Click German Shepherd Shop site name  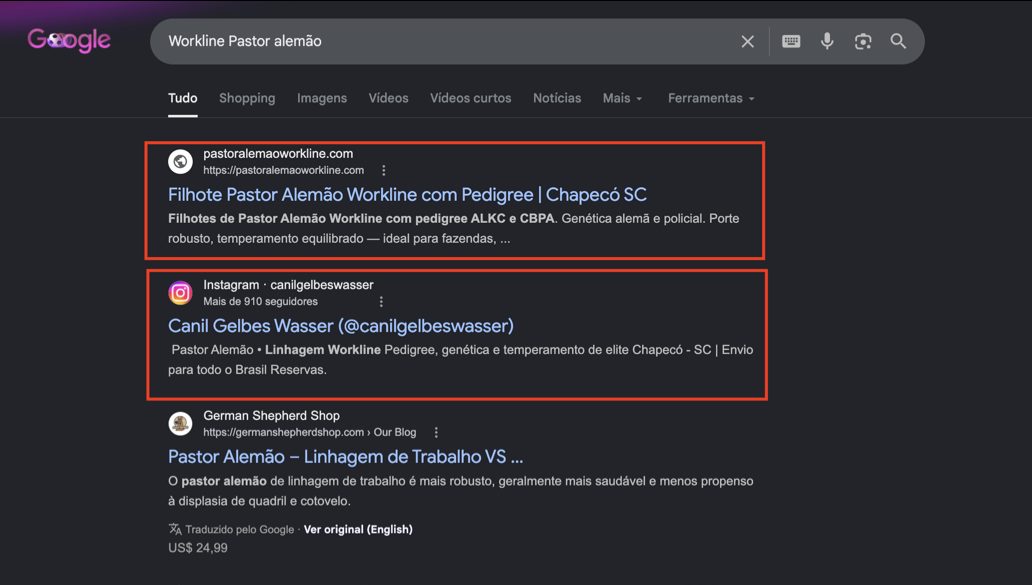tap(271, 416)
